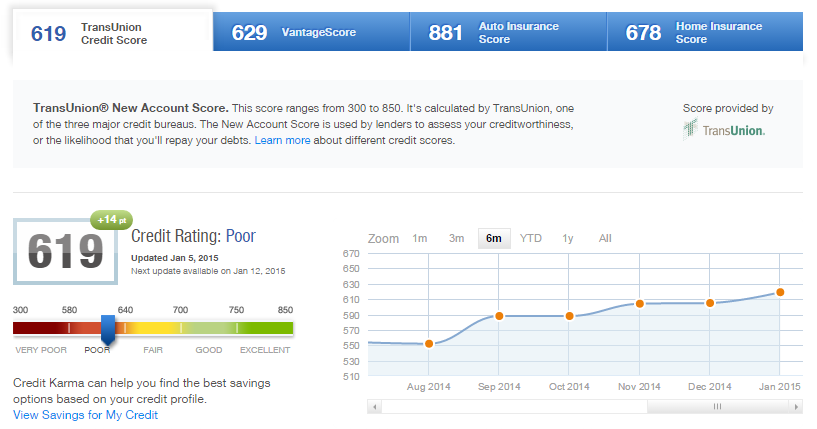
Task: Click the 'Score provided by' text
Action: [x=728, y=108]
